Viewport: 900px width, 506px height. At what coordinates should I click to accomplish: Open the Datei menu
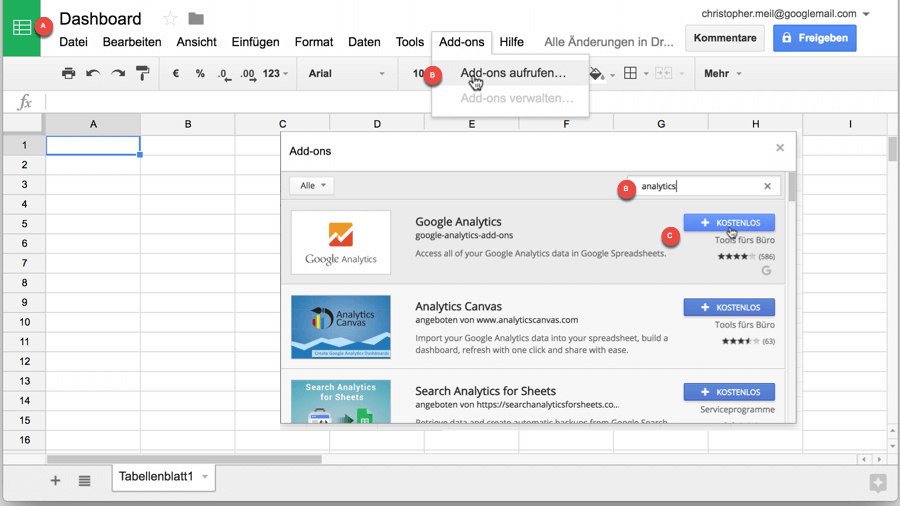coord(73,42)
